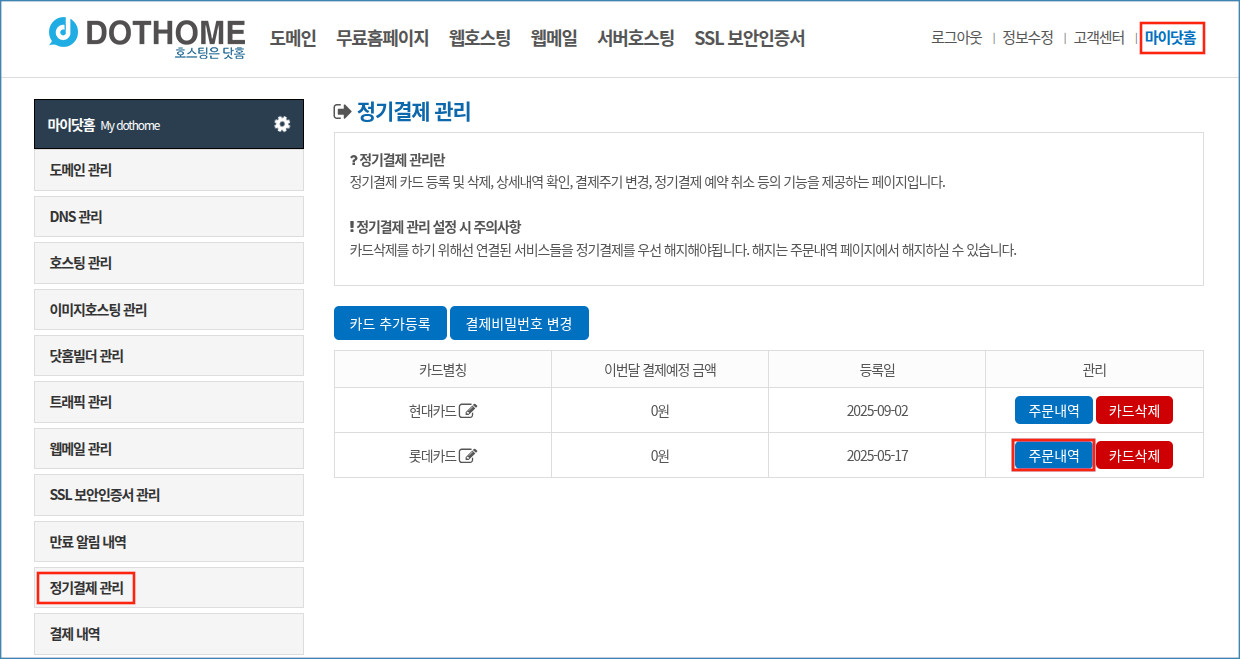Click arrow icon beside 정기결제 관리 title
Image resolution: width=1240 pixels, height=659 pixels.
click(x=342, y=112)
